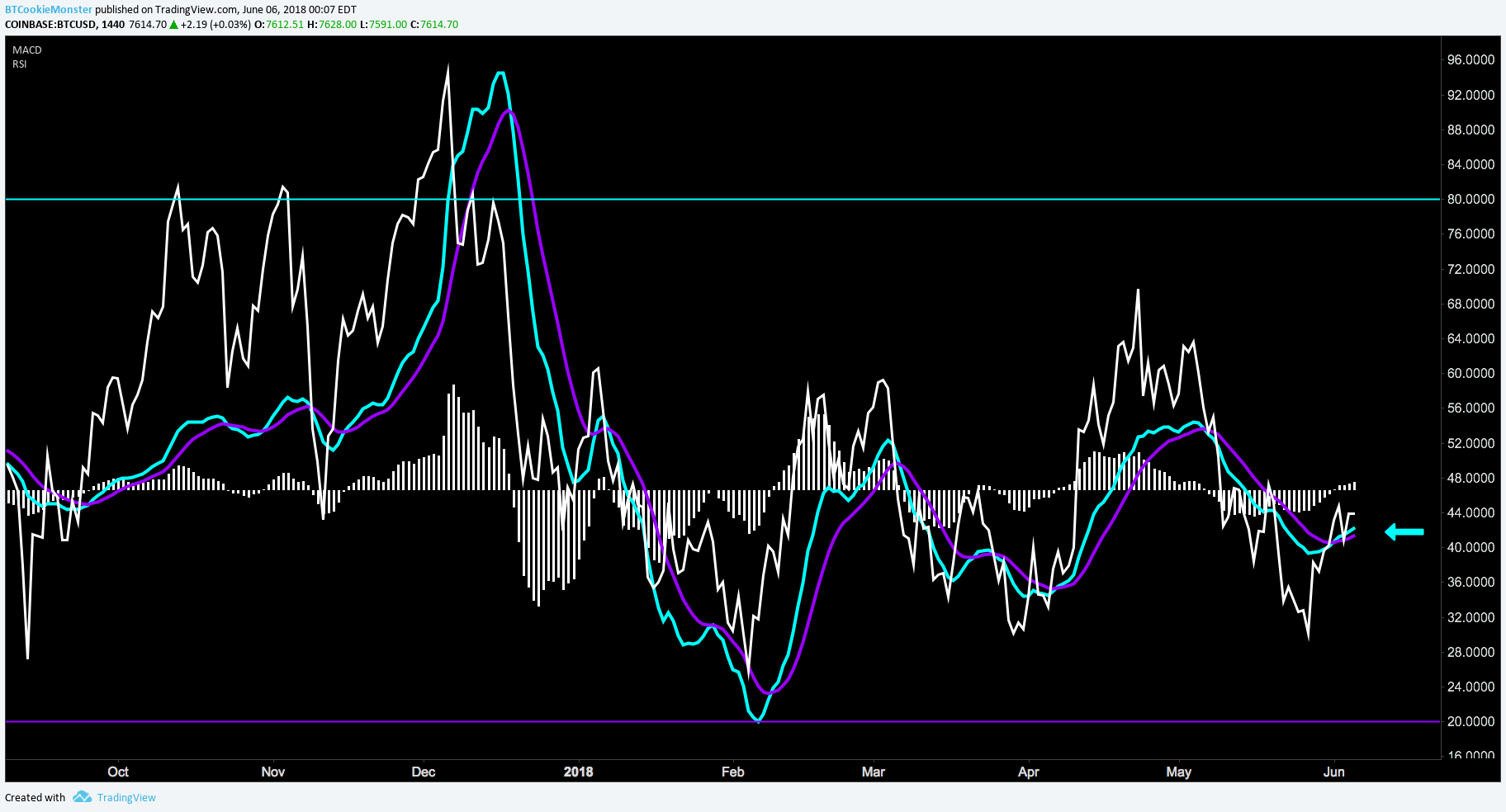Click the Mar label on time axis
Viewport: 1506px width, 812px height.
pos(874,772)
